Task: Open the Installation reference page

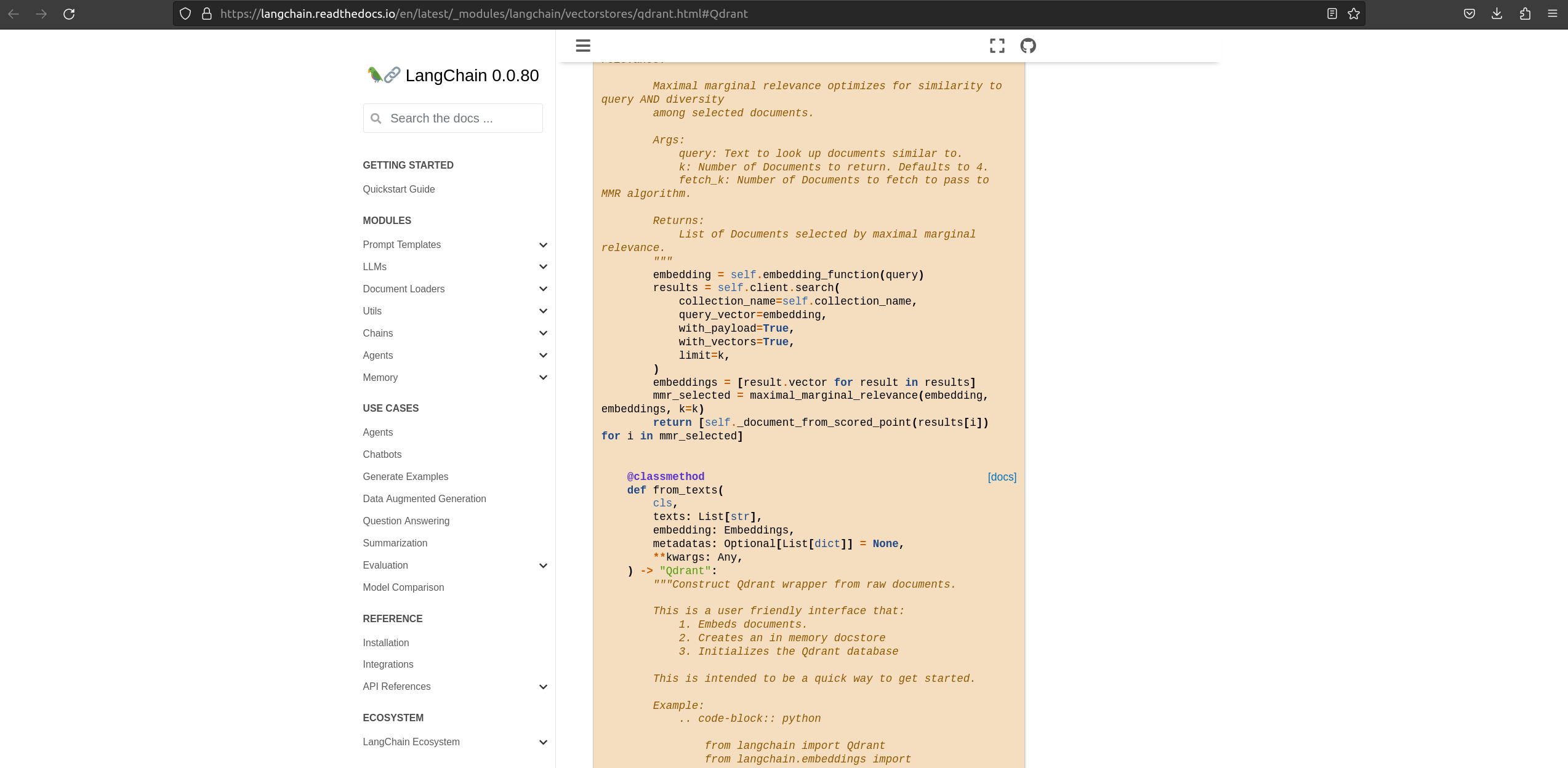Action: 386,642
